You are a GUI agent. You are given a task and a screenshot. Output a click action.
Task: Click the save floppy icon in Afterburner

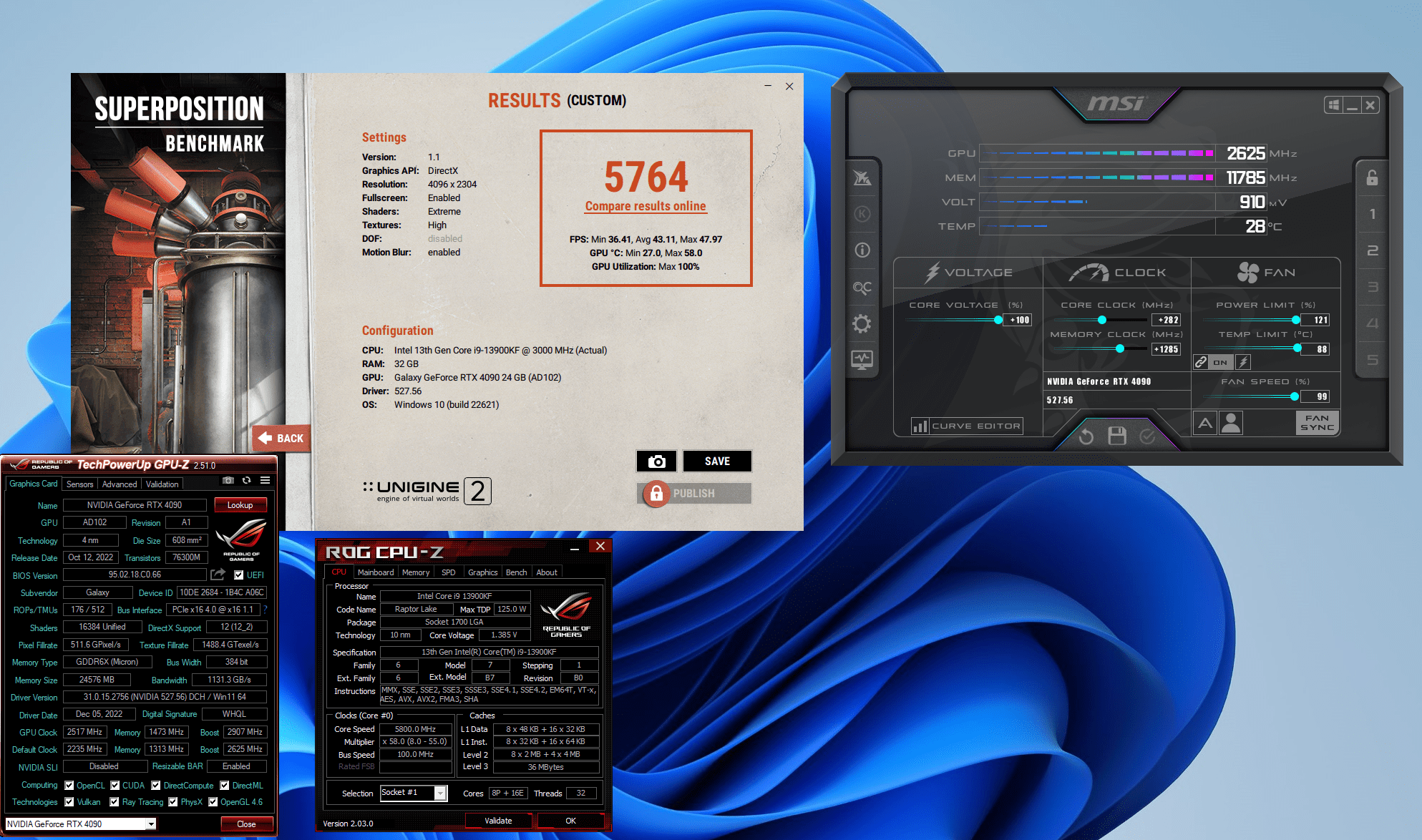coord(1116,436)
